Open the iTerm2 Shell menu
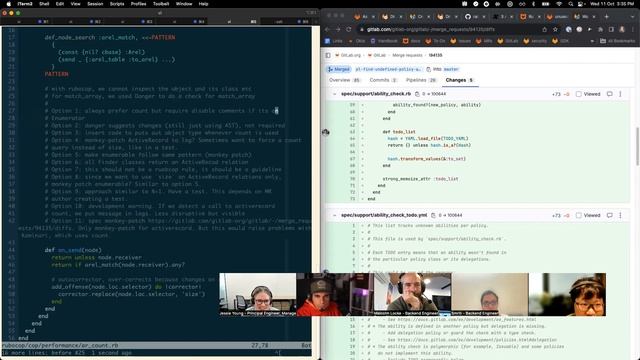The image size is (640, 360). (44, 4)
